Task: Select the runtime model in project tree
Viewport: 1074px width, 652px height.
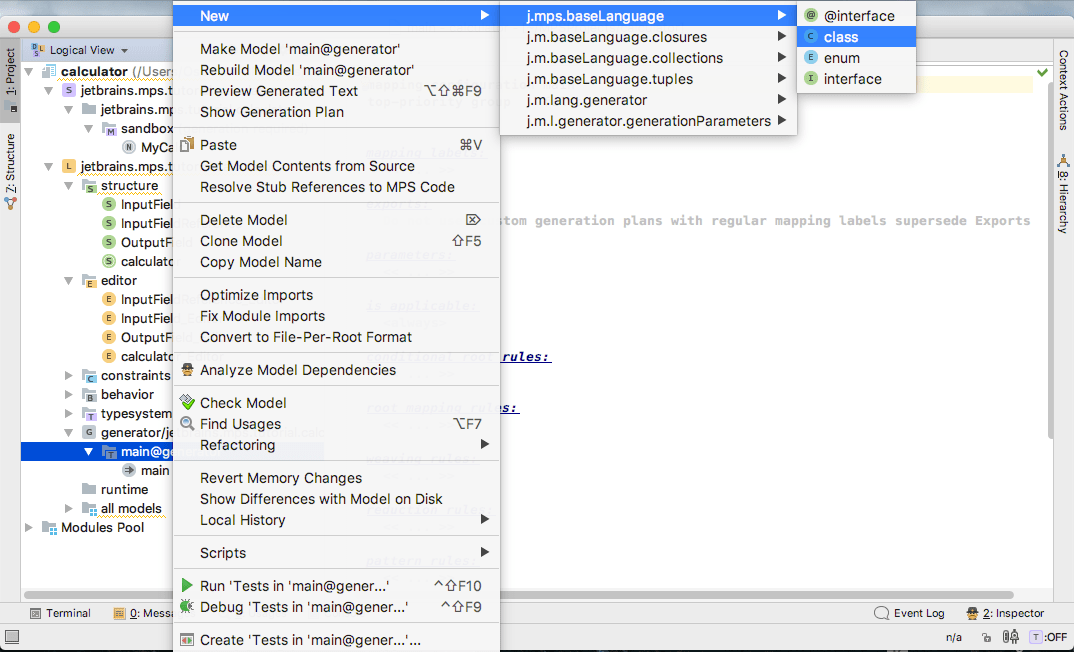Action: click(x=124, y=490)
